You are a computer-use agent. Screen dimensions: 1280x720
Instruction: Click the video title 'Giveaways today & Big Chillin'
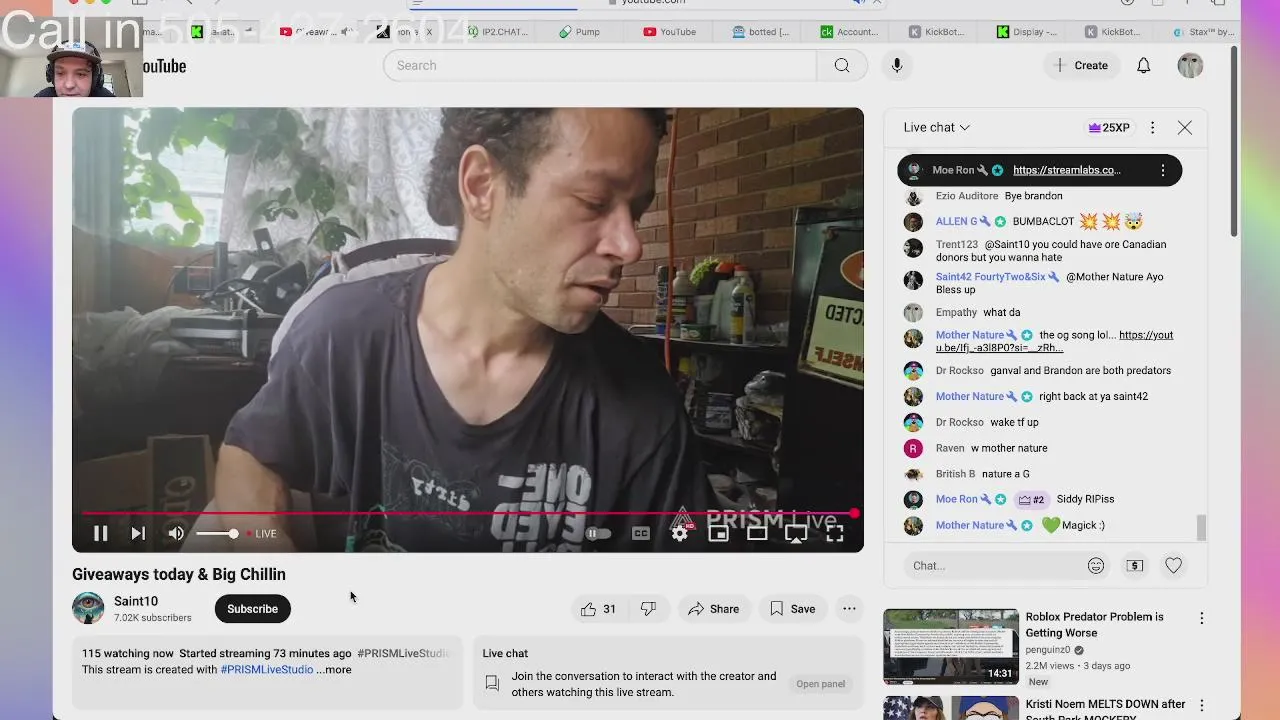click(x=179, y=574)
